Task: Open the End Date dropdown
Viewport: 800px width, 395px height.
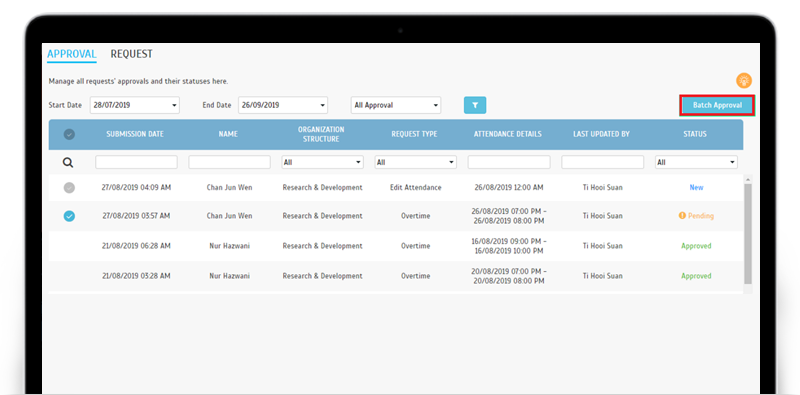Action: (x=283, y=105)
